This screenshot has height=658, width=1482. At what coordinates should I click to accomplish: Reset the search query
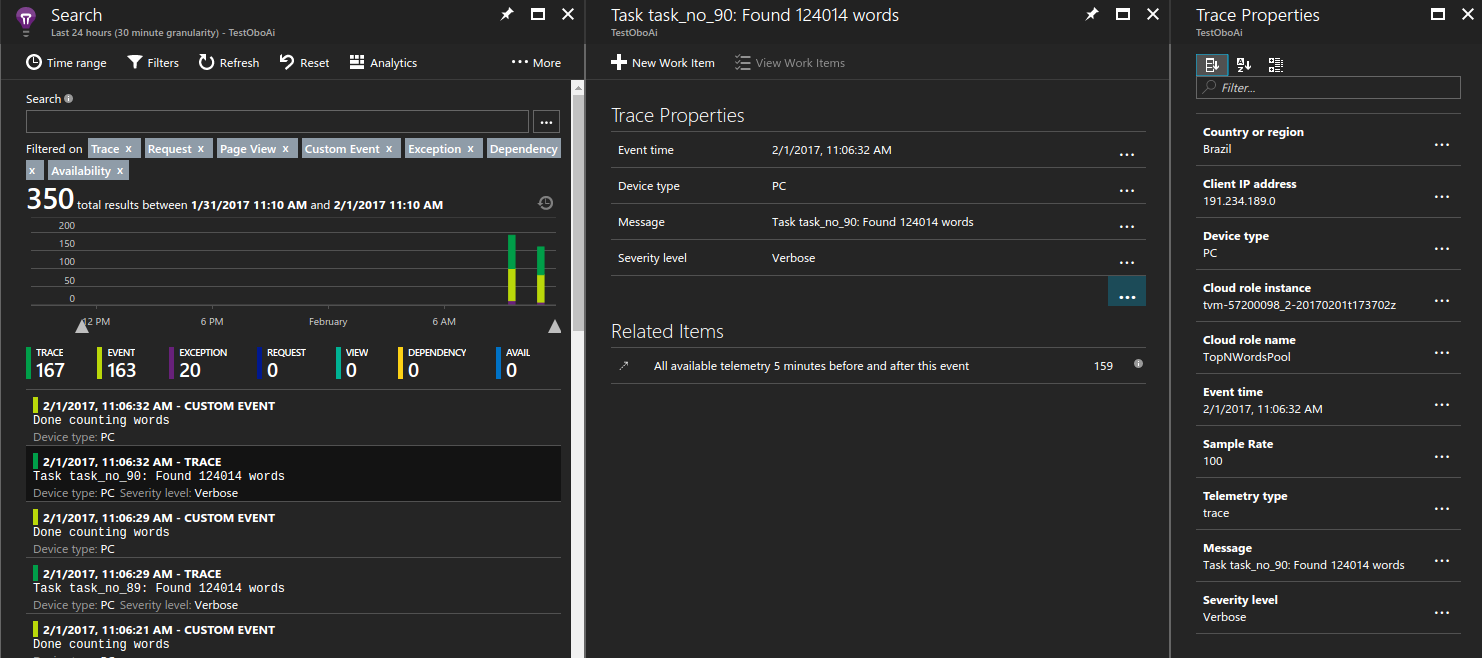coord(303,62)
